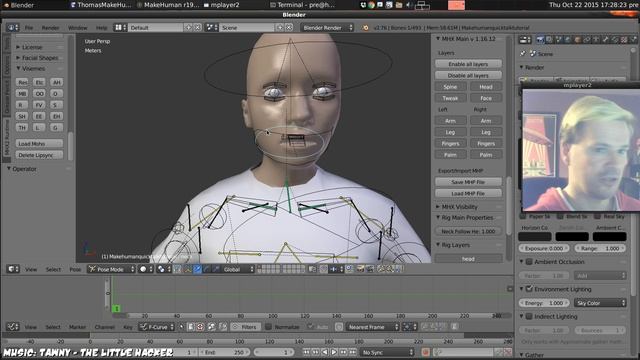Image resolution: width=640 pixels, height=360 pixels.
Task: Add a new scene with plus icon
Action: pos(280,27)
